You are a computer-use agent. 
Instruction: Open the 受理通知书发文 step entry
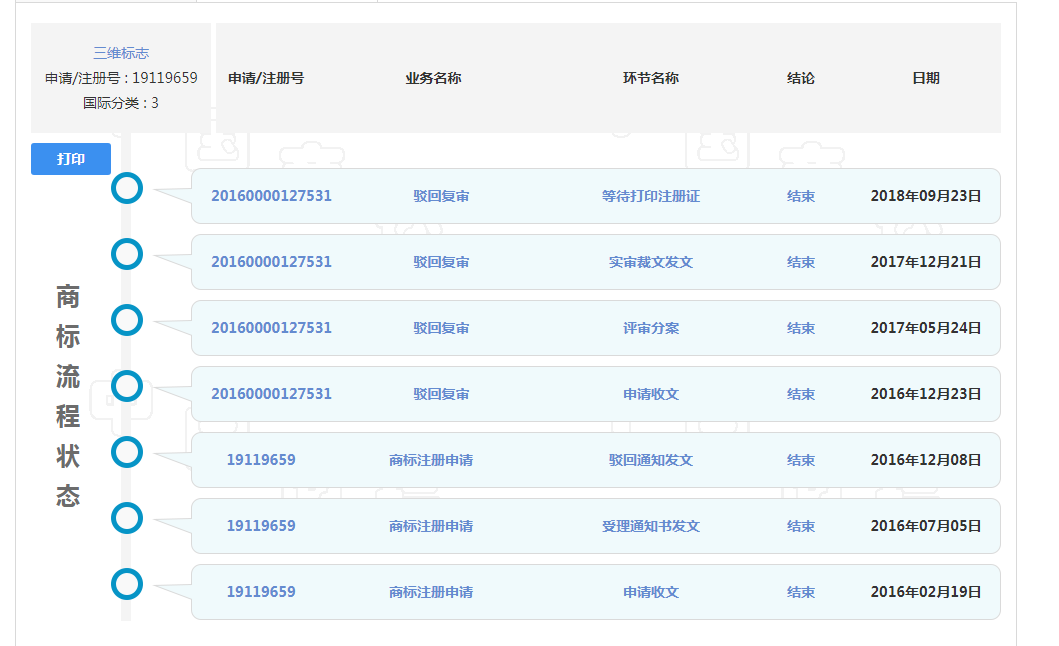click(649, 526)
